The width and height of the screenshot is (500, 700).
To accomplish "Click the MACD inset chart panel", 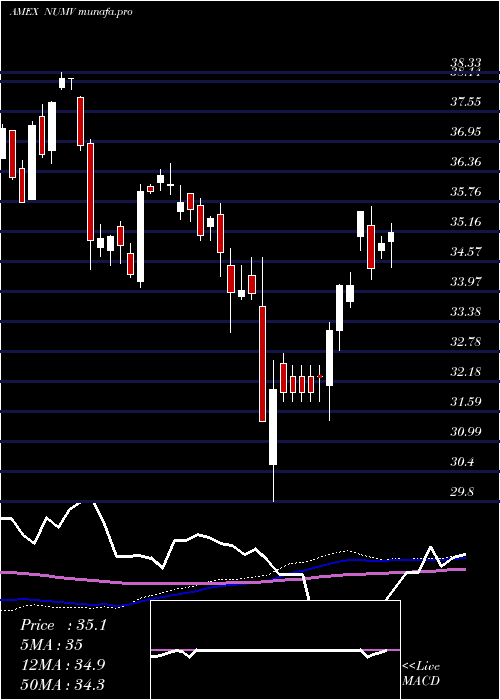I will pos(275,650).
